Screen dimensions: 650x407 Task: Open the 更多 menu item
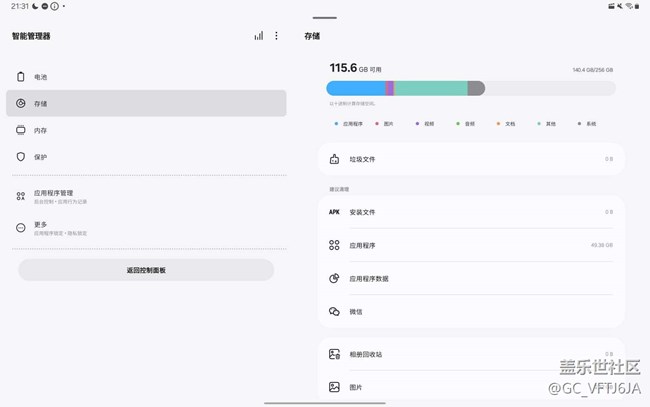pyautogui.click(x=40, y=228)
